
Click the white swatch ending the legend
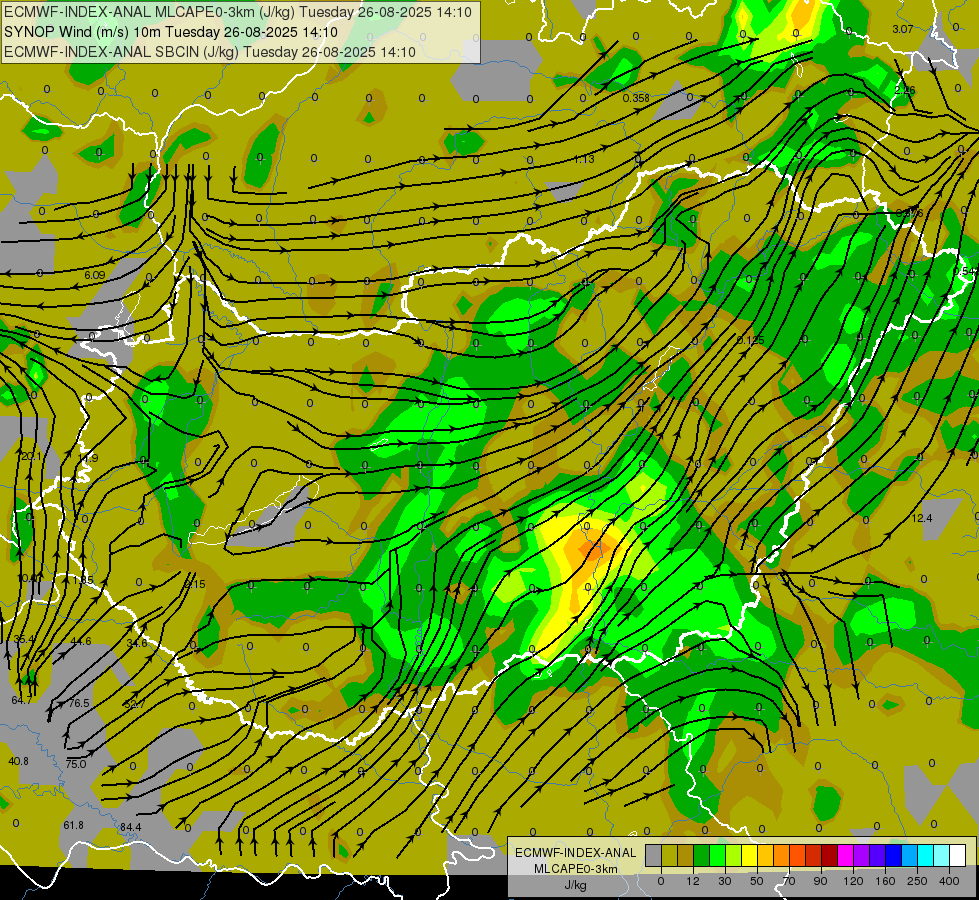(x=957, y=855)
